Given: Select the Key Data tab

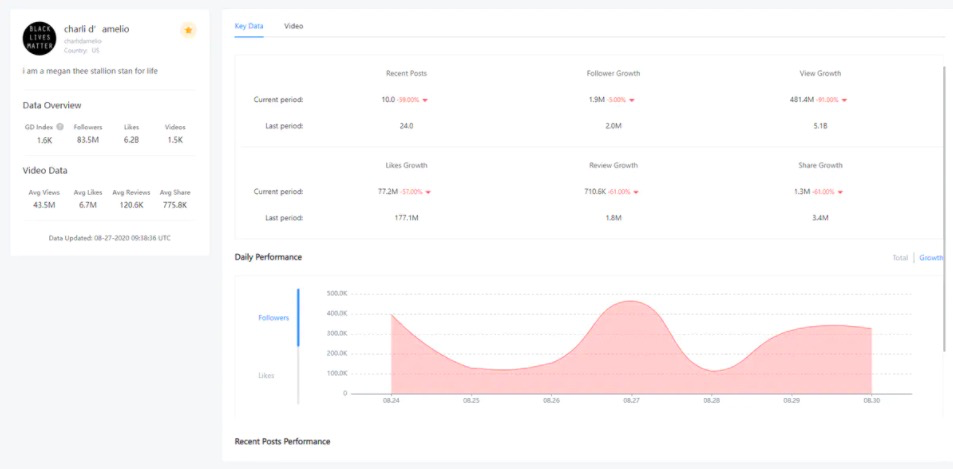Looking at the screenshot, I should (249, 26).
